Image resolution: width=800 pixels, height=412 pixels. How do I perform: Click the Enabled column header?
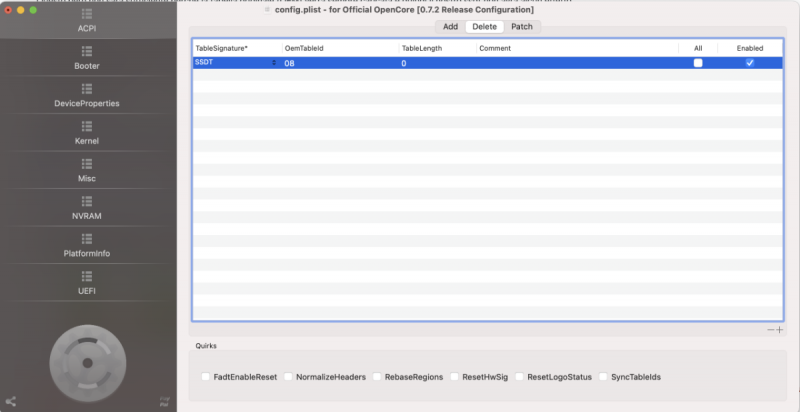click(x=750, y=48)
